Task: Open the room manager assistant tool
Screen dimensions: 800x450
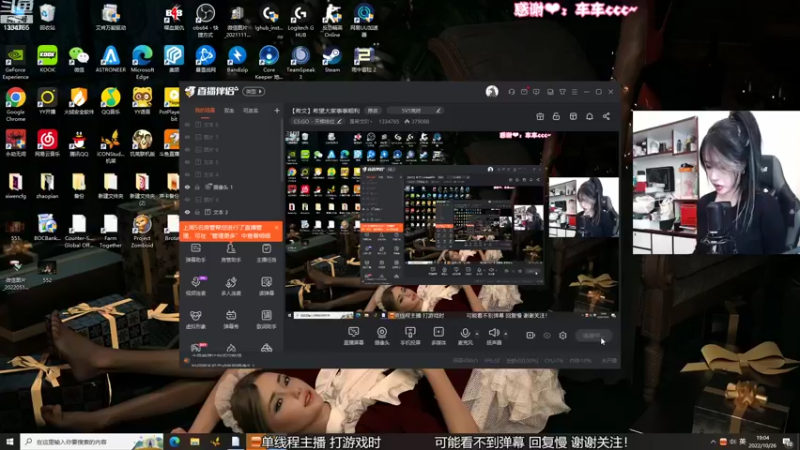Action: pyautogui.click(x=231, y=253)
